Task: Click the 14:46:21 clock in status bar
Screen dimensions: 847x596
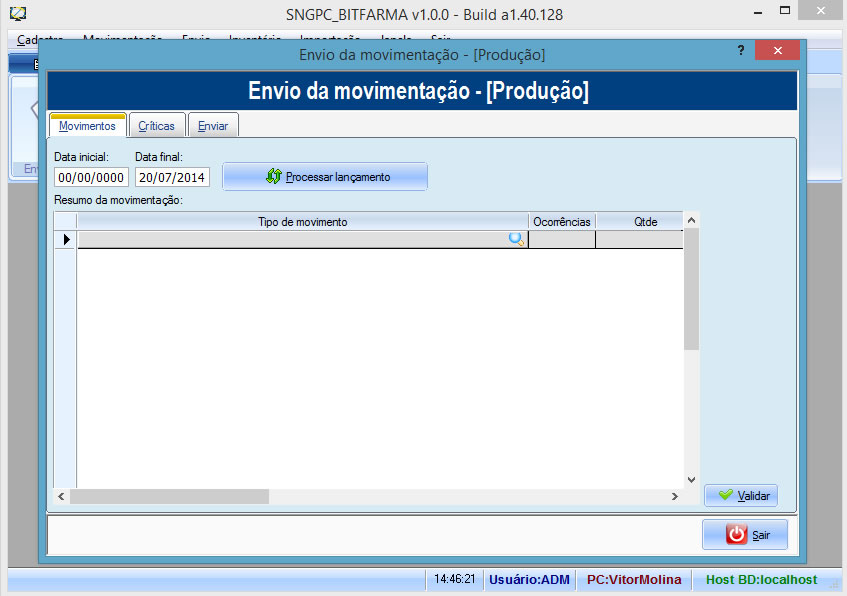Action: tap(455, 579)
